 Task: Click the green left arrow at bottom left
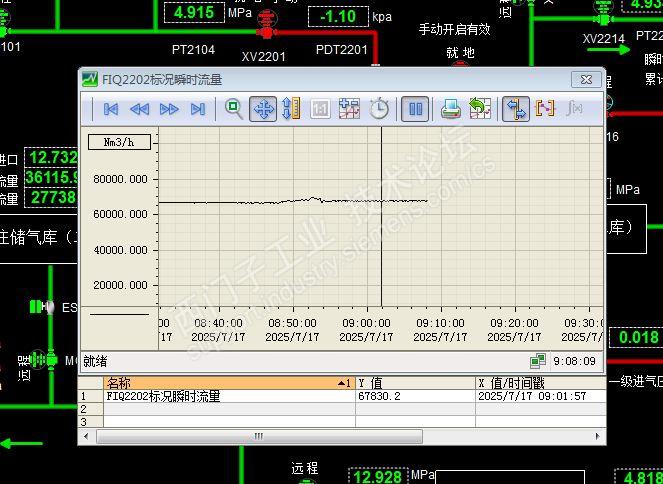[21, 443]
